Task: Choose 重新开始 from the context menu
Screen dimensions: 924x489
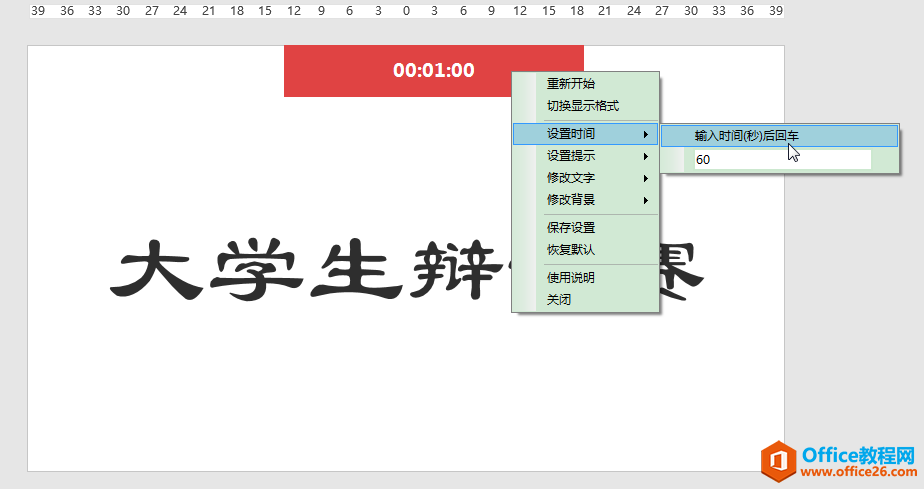Action: click(585, 84)
